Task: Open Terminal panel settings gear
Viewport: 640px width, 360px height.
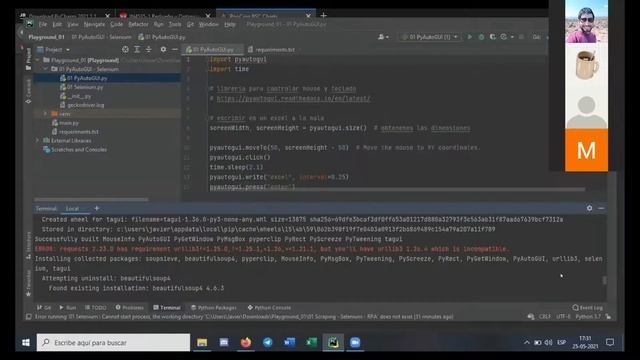Action: (589, 208)
